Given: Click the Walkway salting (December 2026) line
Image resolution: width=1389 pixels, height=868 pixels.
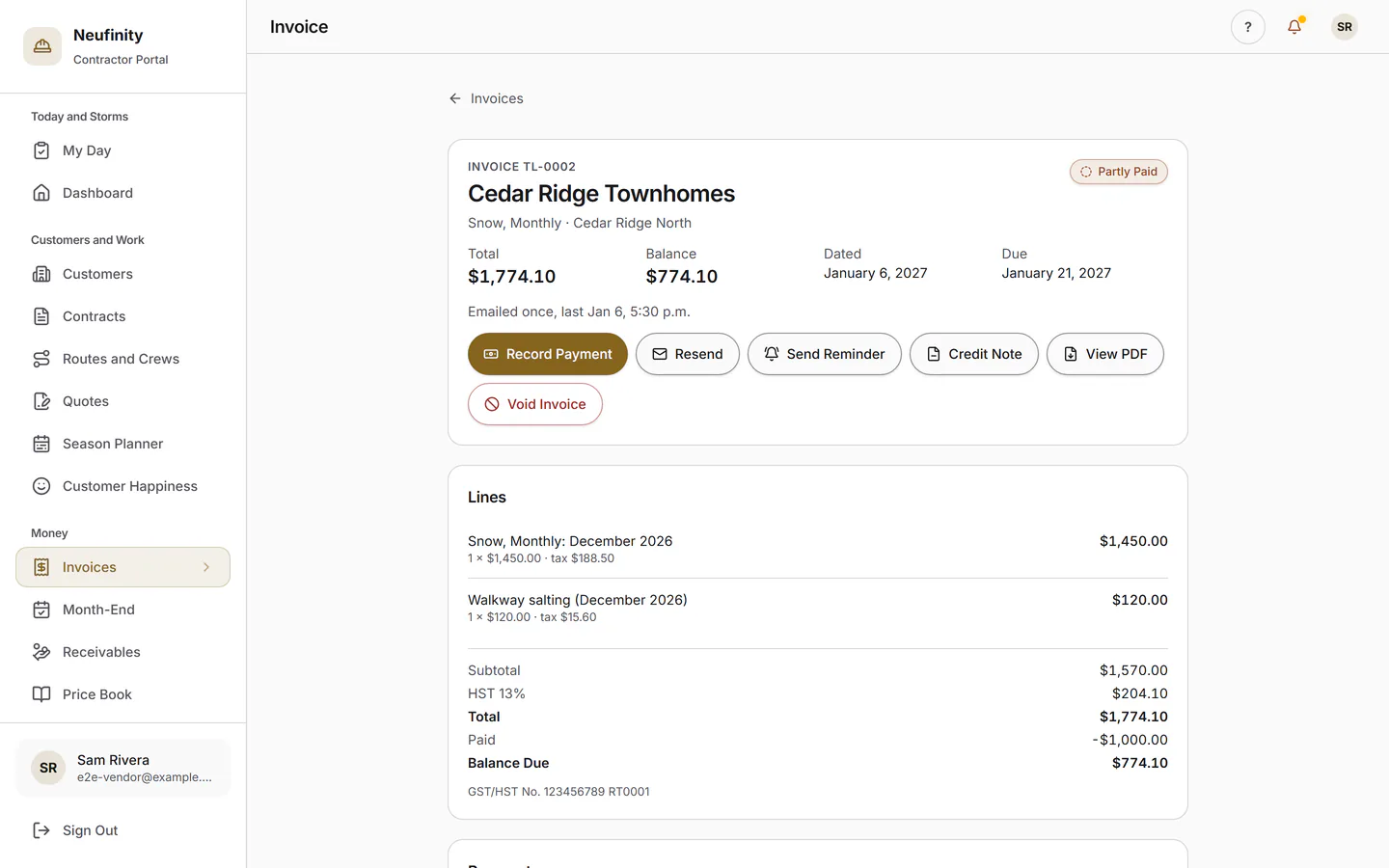Looking at the screenshot, I should click(x=818, y=608).
